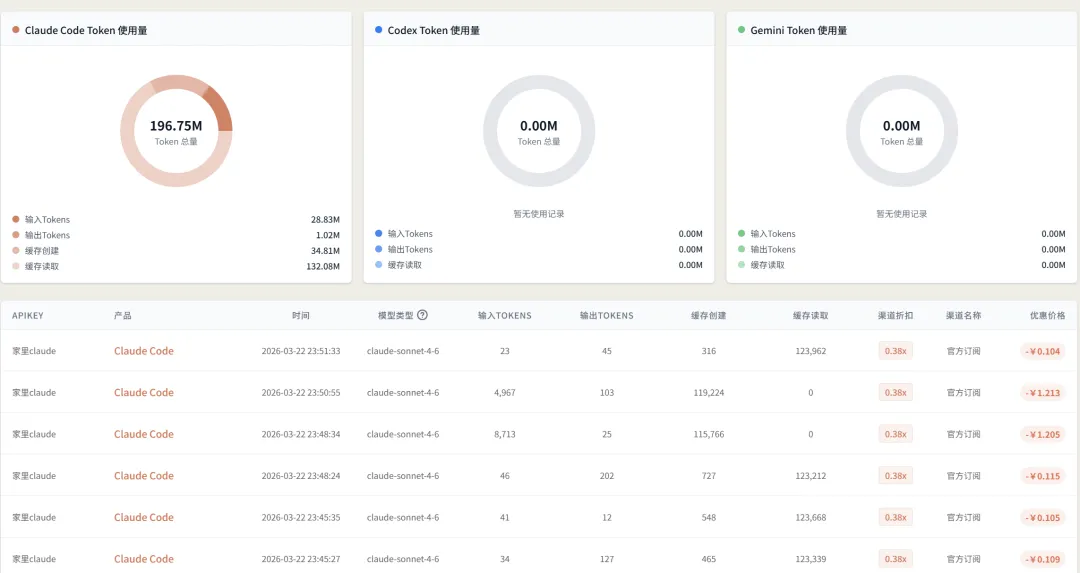Click the 115,766 cache creation cell
The width and height of the screenshot is (1080, 573).
coord(709,435)
